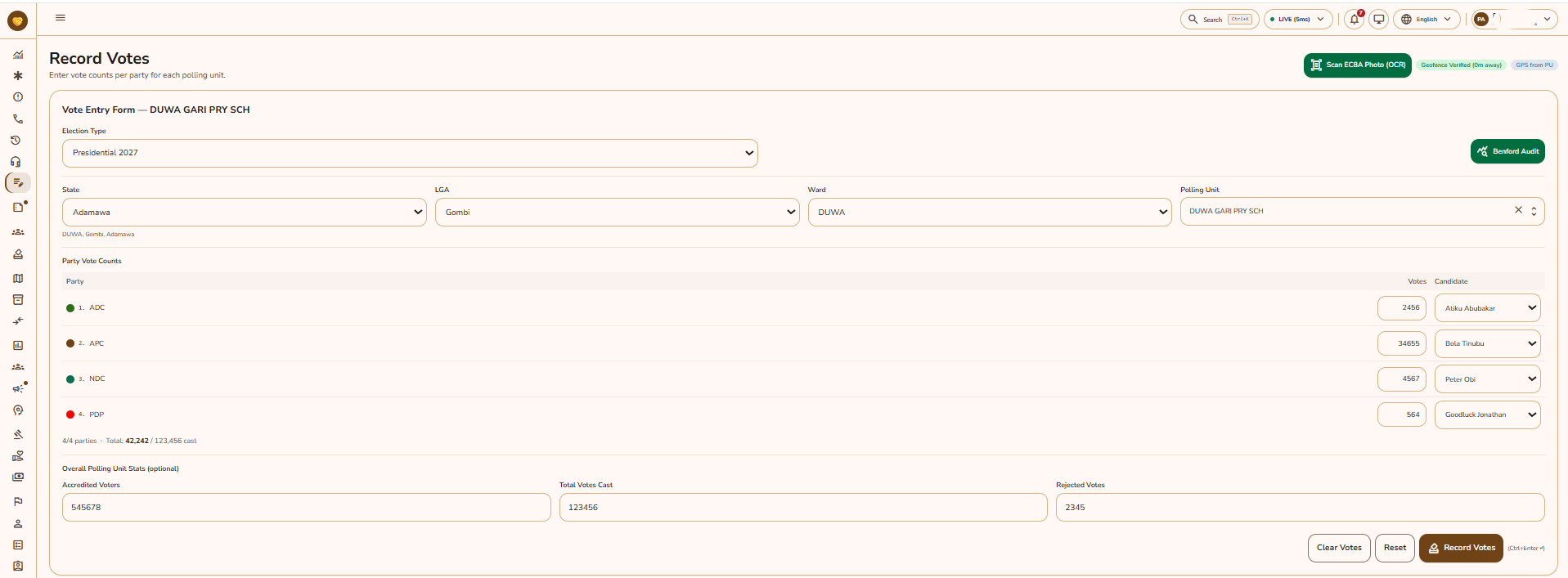Click the Accredited Voters field

[307, 508]
